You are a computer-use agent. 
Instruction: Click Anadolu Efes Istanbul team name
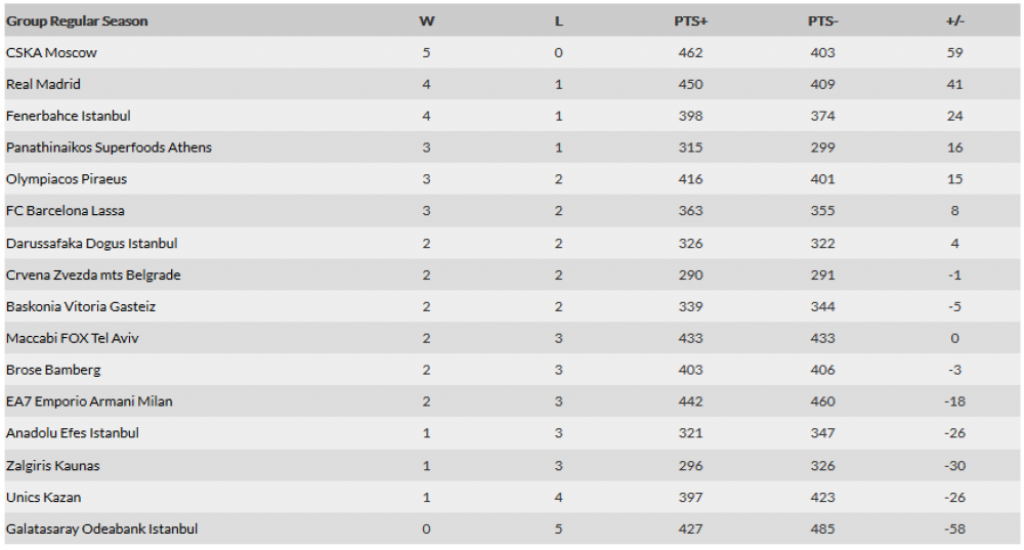72,433
